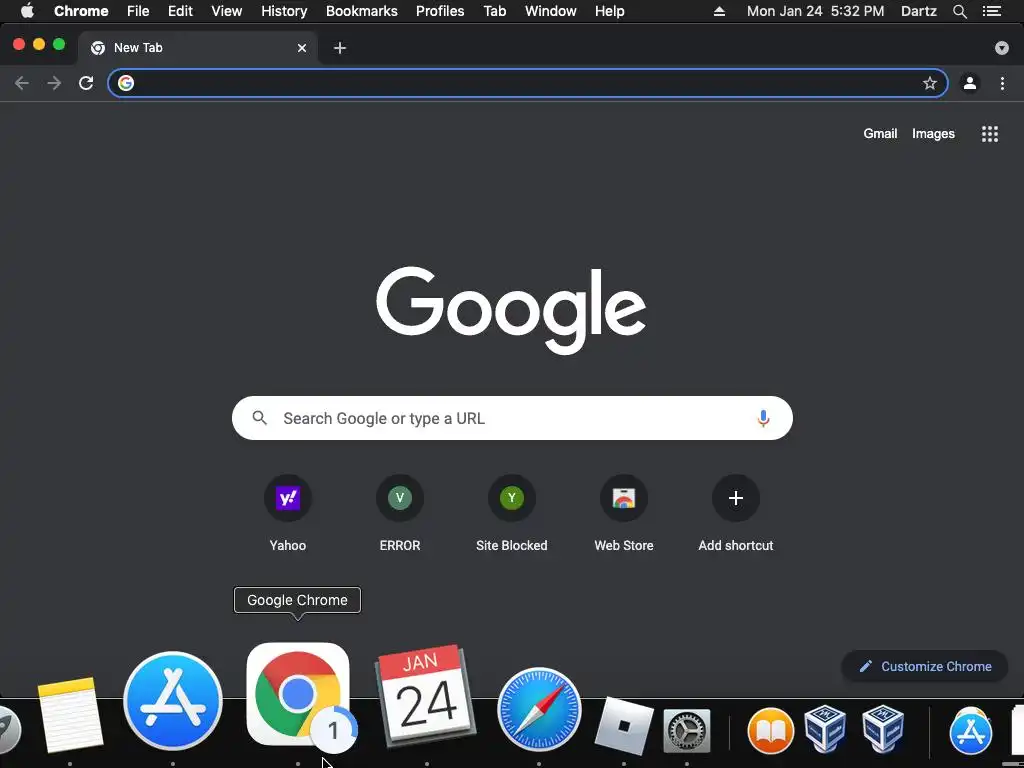The image size is (1024, 768).
Task: Bookmark this tab with the star icon
Action: 929,83
